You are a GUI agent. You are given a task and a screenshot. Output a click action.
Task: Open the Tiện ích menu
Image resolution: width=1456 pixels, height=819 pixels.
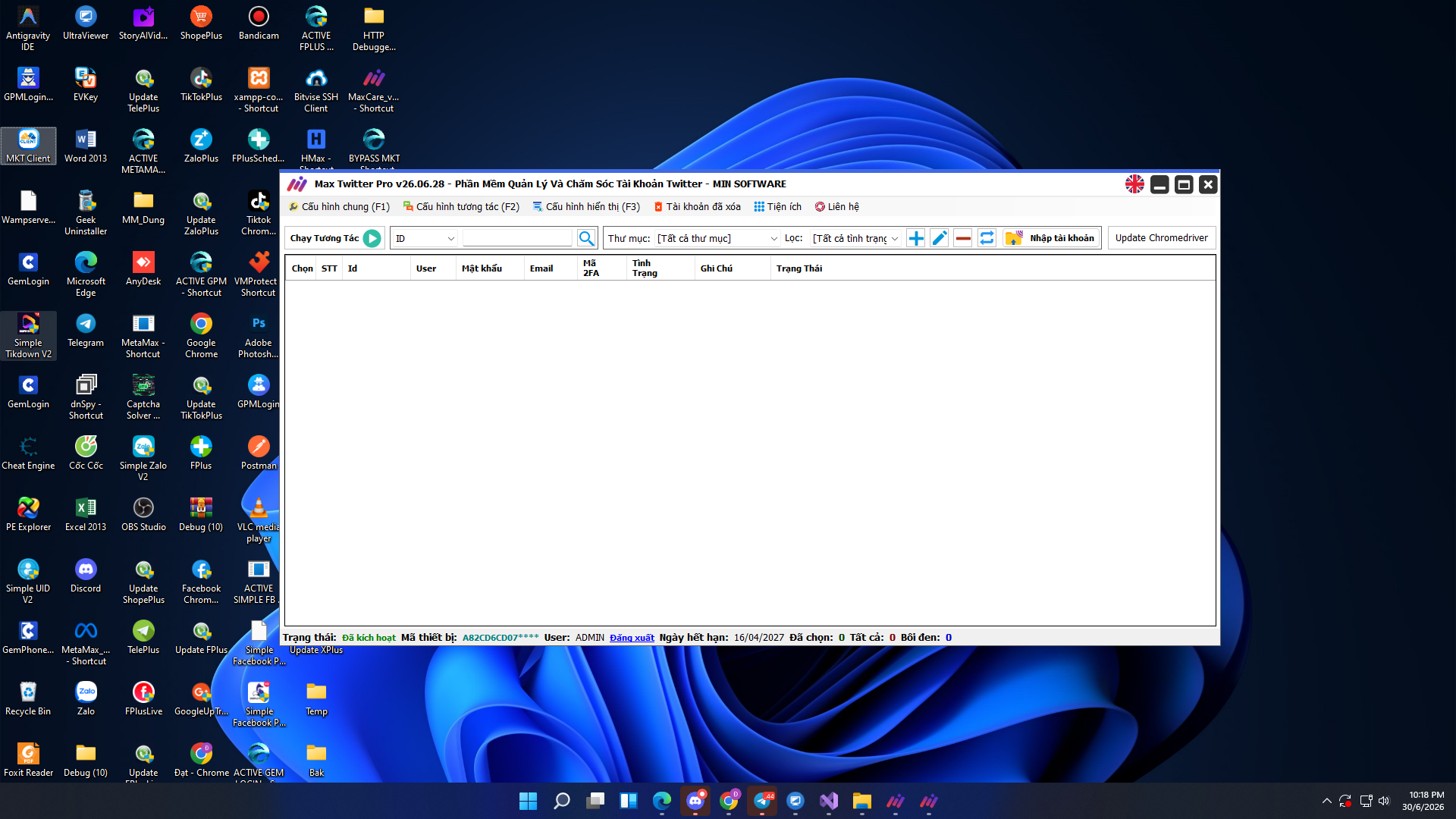[x=777, y=207]
